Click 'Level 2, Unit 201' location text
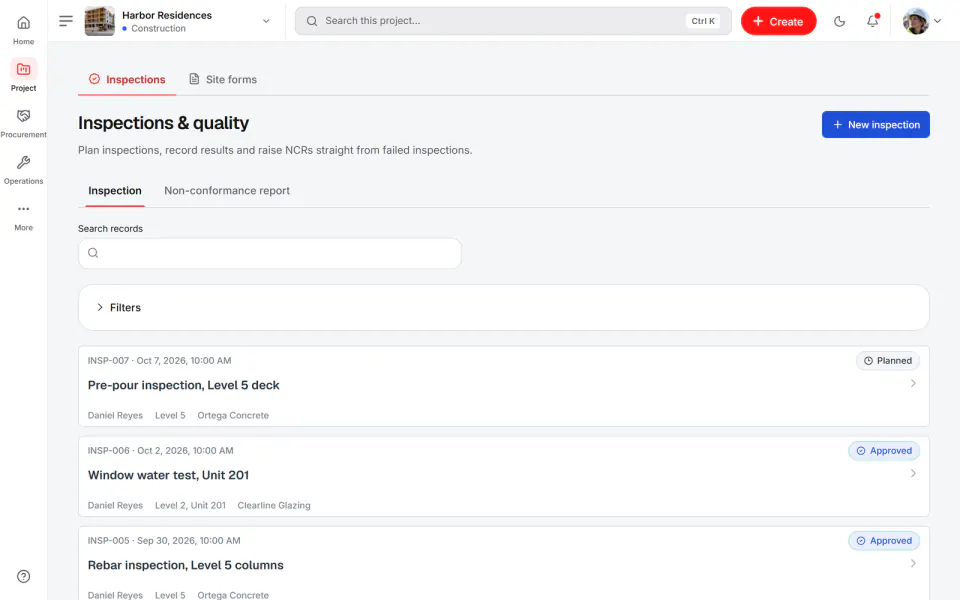 tap(190, 505)
